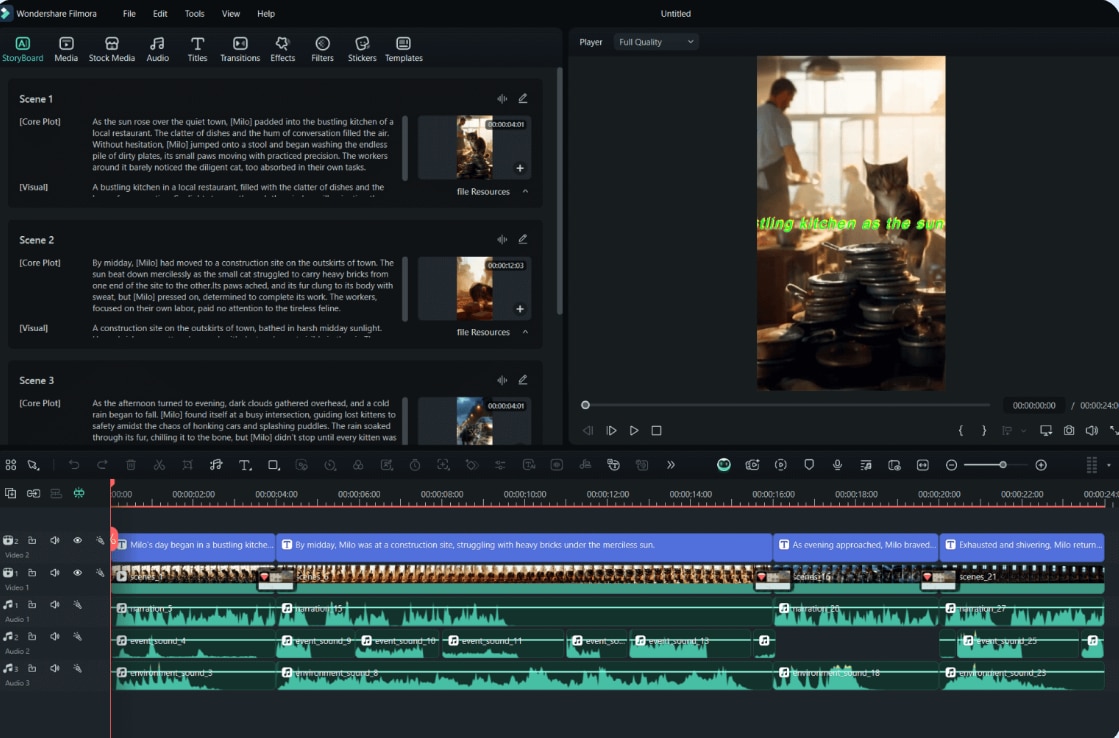Click the play-frame-forward button
Viewport: 1119px width, 738px height.
pyautogui.click(x=611, y=430)
